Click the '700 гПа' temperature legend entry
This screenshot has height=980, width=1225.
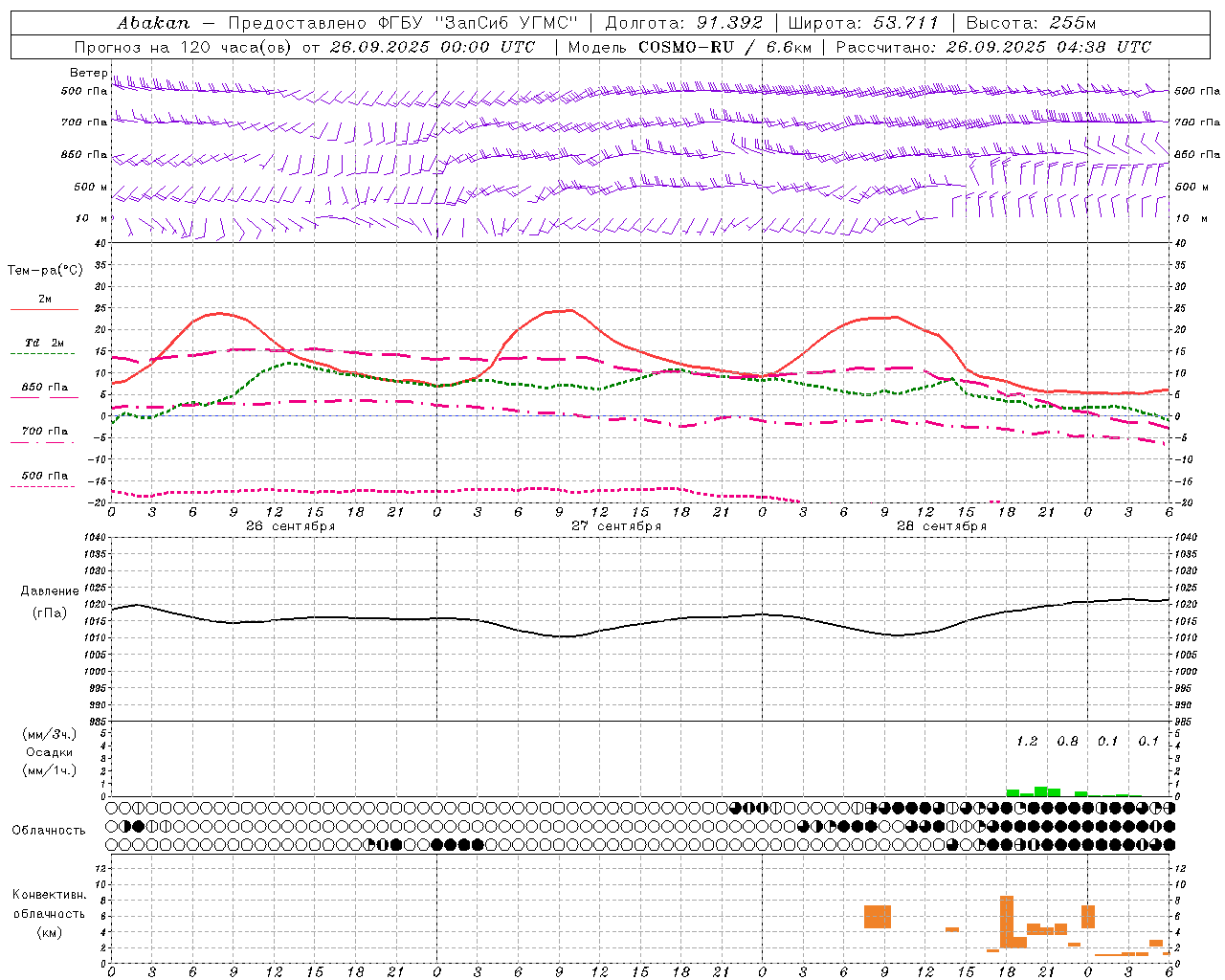(44, 432)
